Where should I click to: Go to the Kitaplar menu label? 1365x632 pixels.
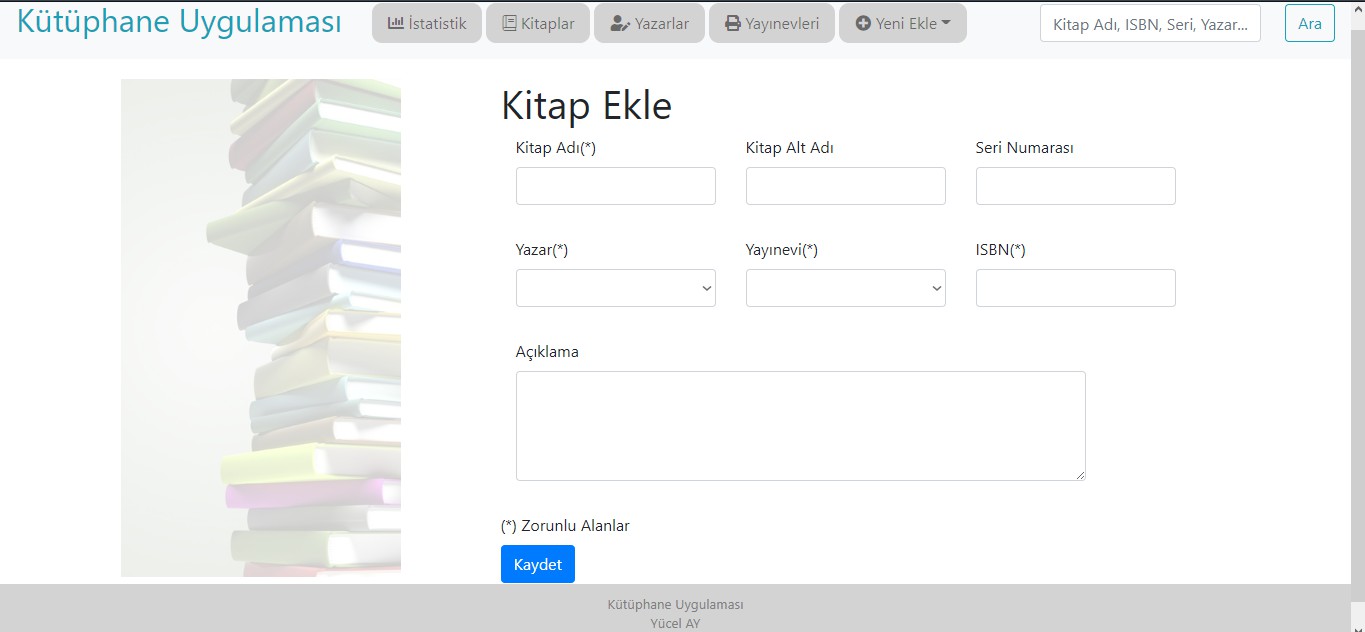(x=547, y=23)
